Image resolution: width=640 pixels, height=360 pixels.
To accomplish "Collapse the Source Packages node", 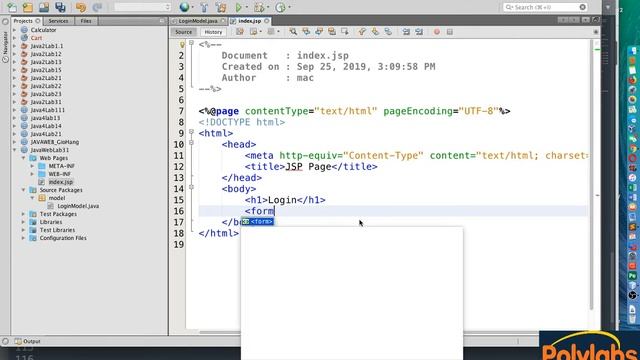I will pos(23,190).
